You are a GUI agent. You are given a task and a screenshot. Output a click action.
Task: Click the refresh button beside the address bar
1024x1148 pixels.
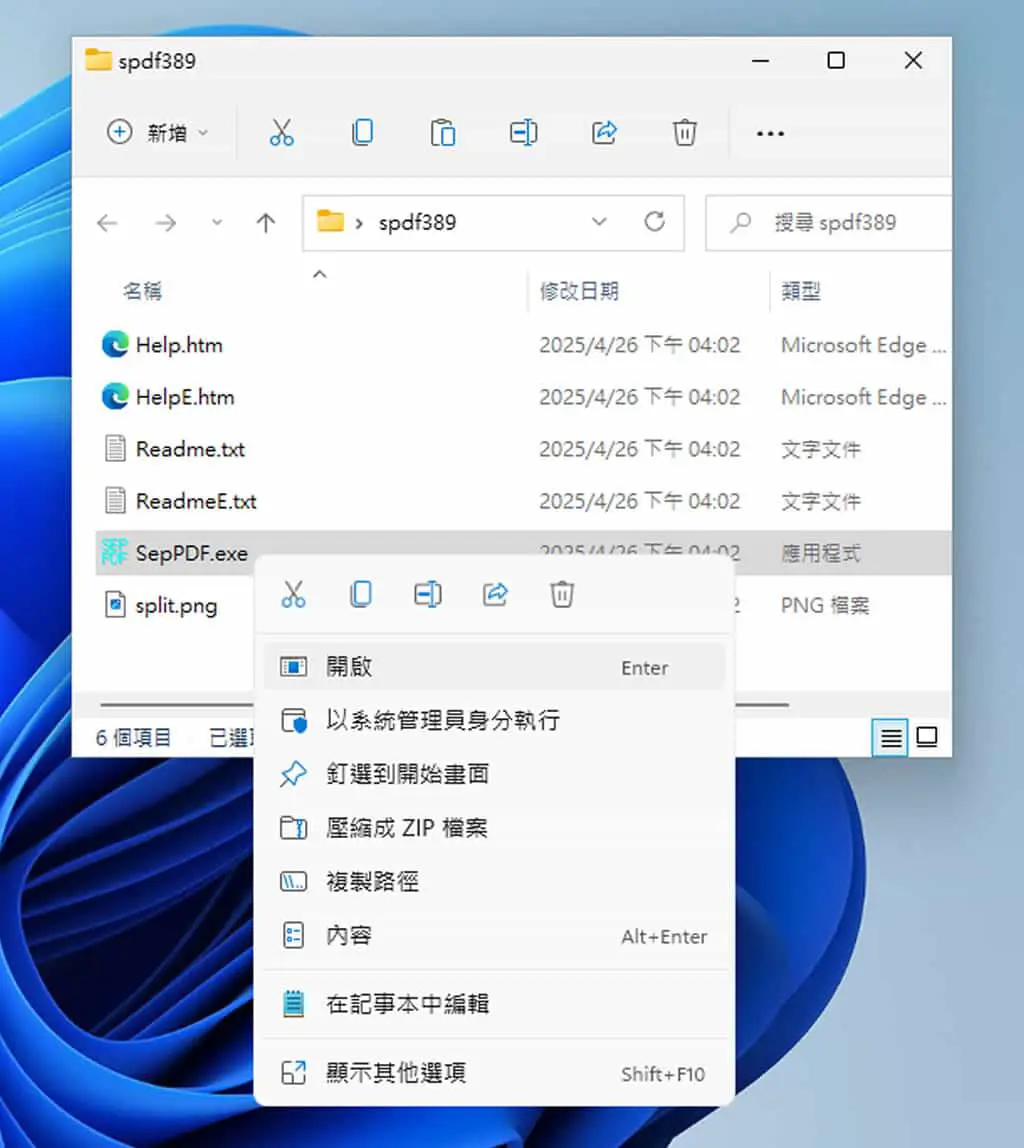[x=654, y=222]
